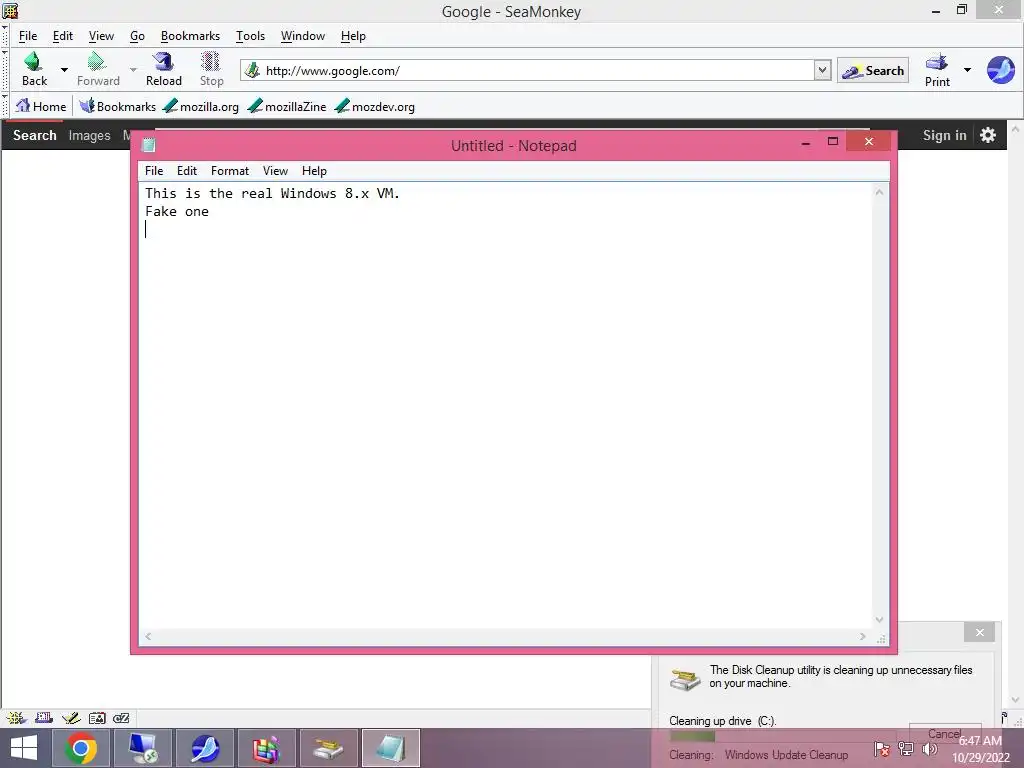Click the SeaMonkey Back button
The image size is (1024, 768).
pos(34,69)
